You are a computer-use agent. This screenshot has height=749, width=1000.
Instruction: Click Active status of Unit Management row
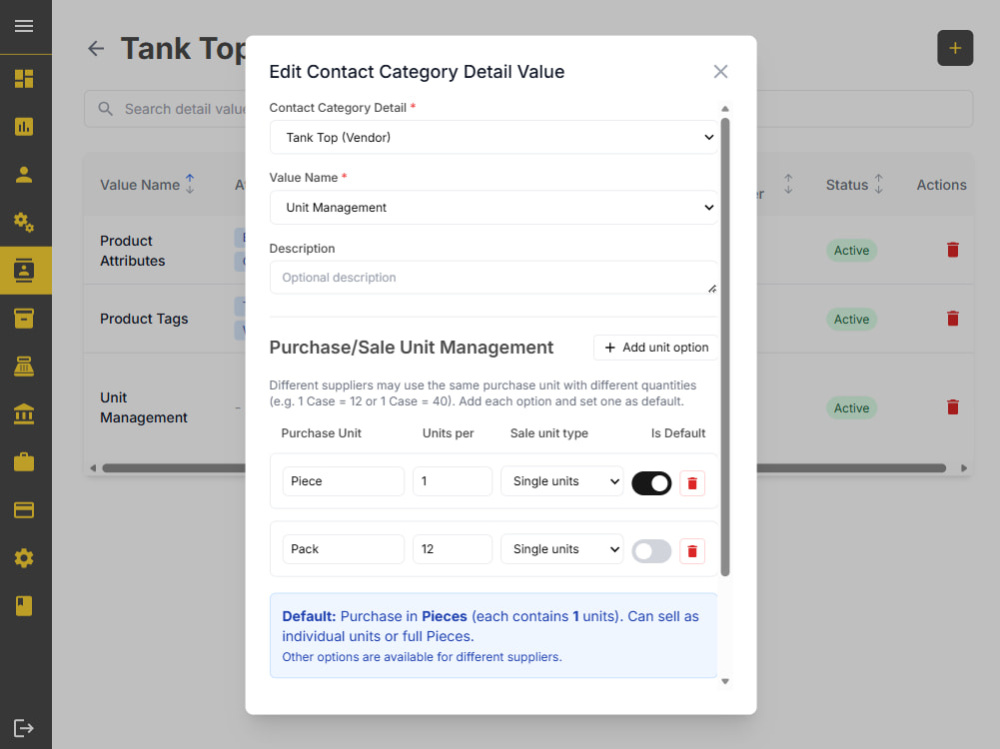[x=851, y=408]
